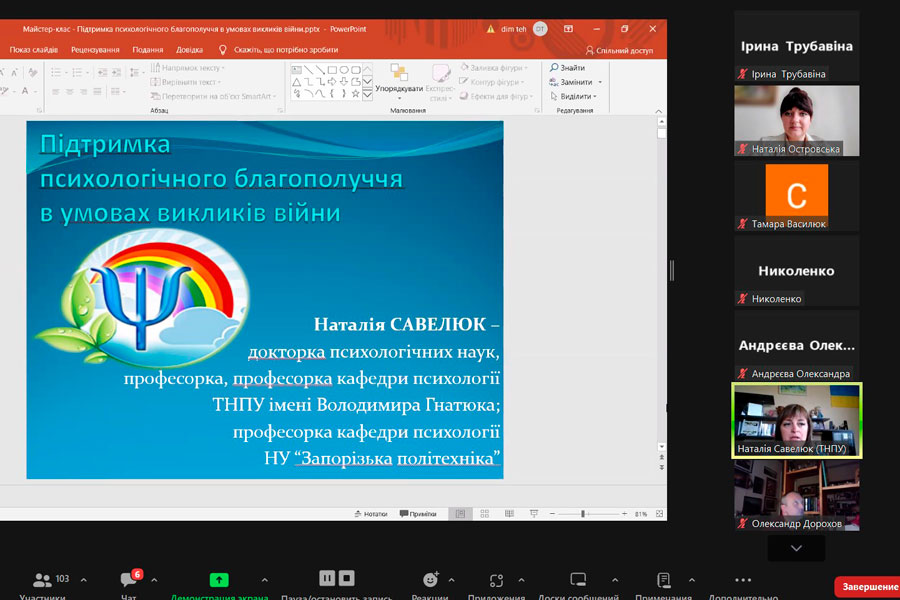Open the Zoom participants panel icon
Viewport: 900px width, 600px height.
point(42,580)
